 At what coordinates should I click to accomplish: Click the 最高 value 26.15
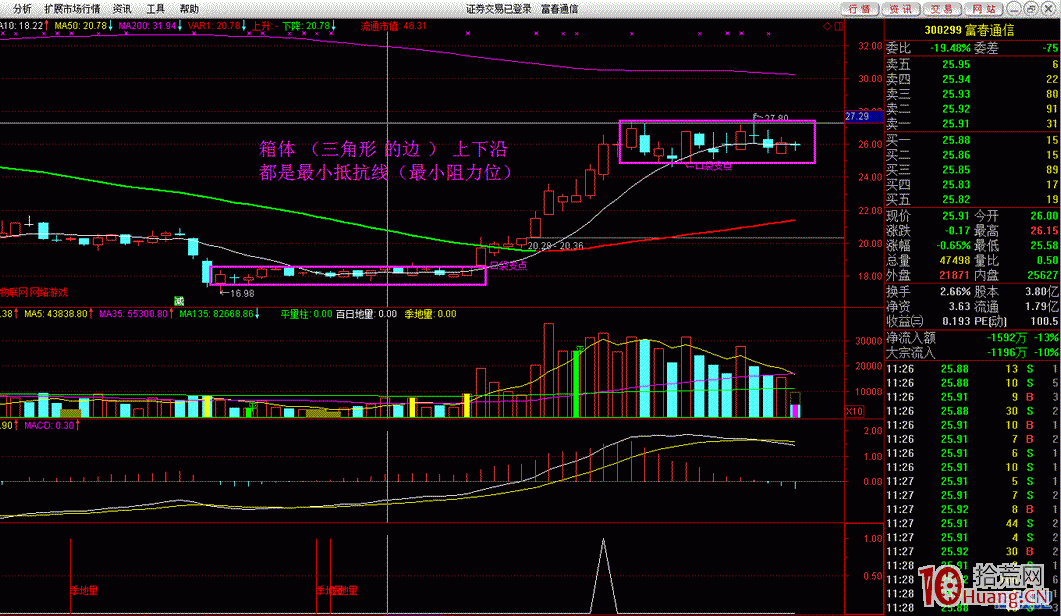[x=1044, y=231]
